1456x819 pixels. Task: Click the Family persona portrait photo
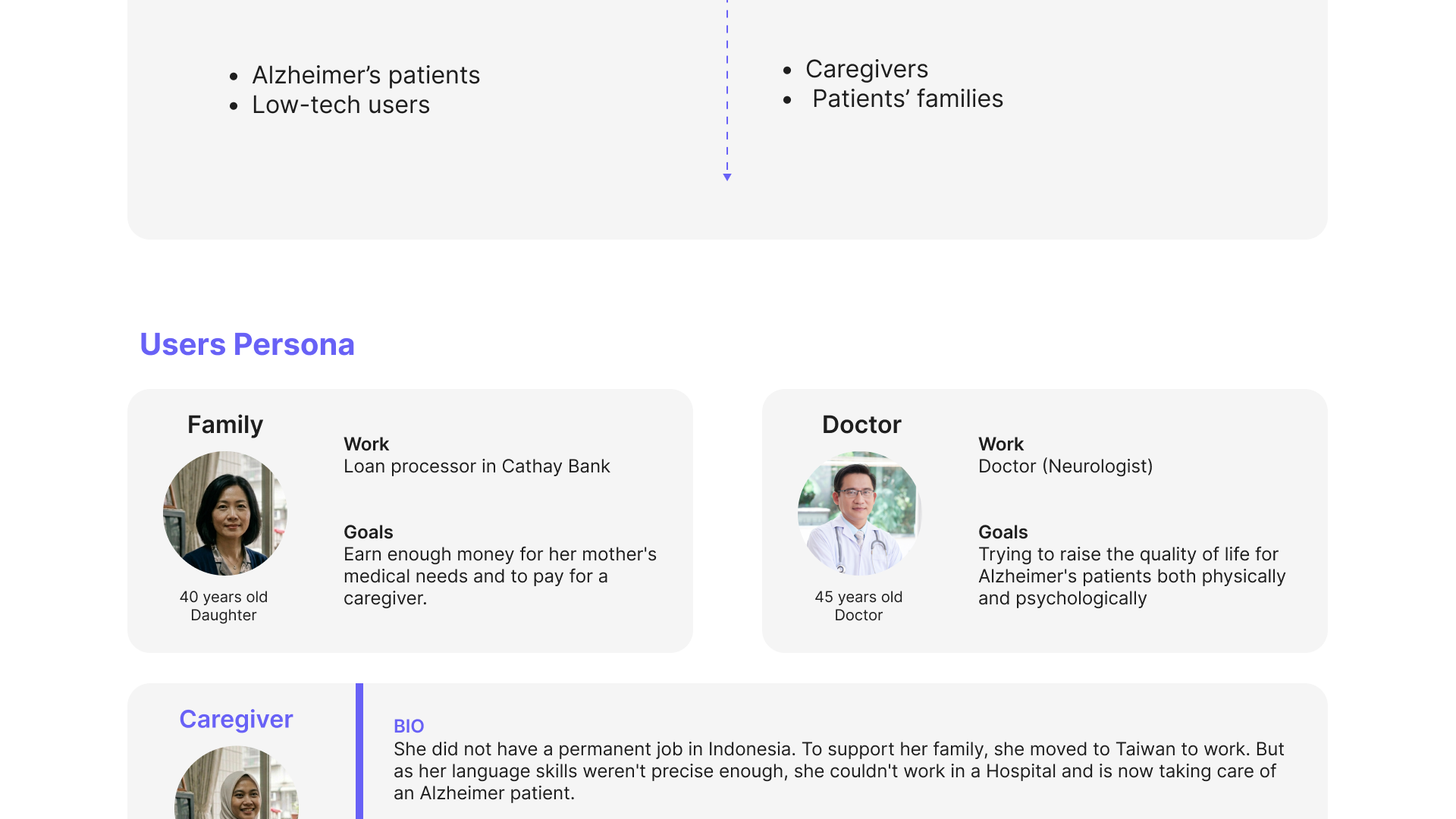coord(225,513)
